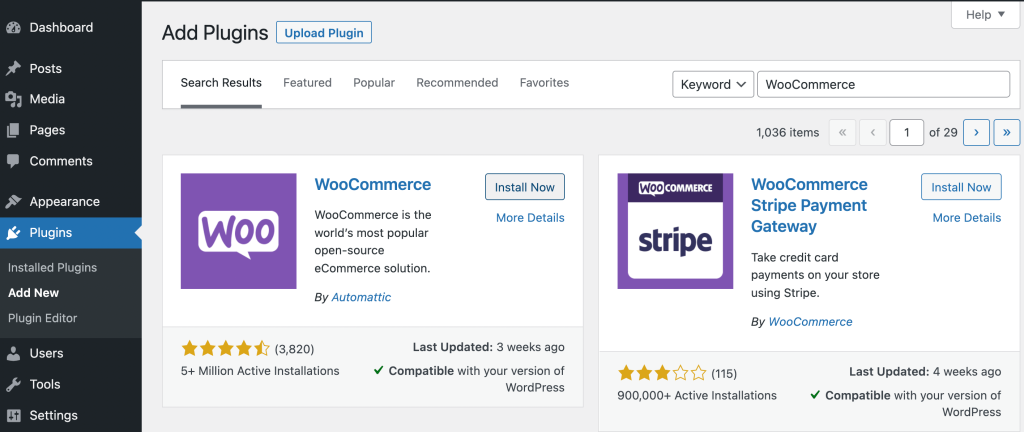Image resolution: width=1024 pixels, height=432 pixels.
Task: Open the Keyword search type dropdown
Action: [713, 84]
